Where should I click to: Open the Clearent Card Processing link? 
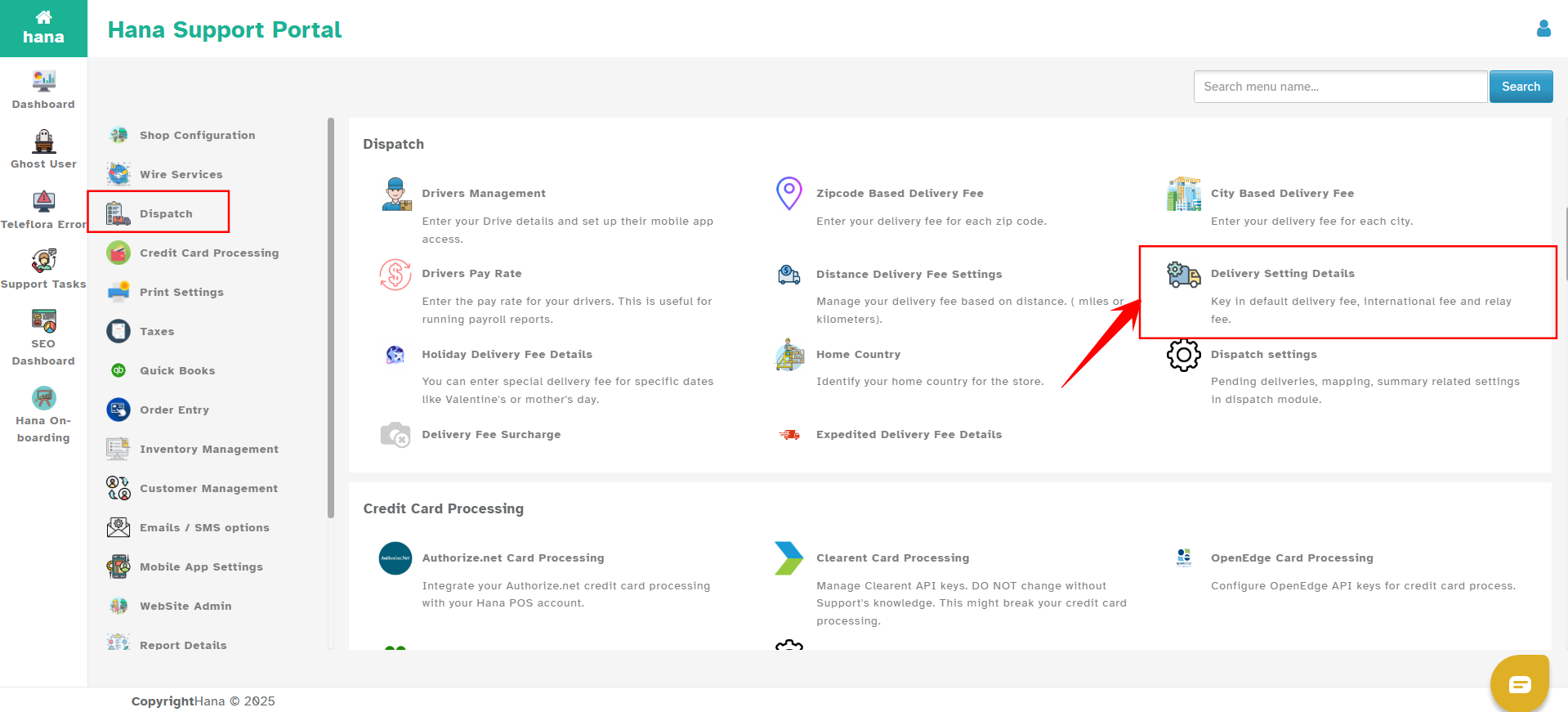point(892,558)
